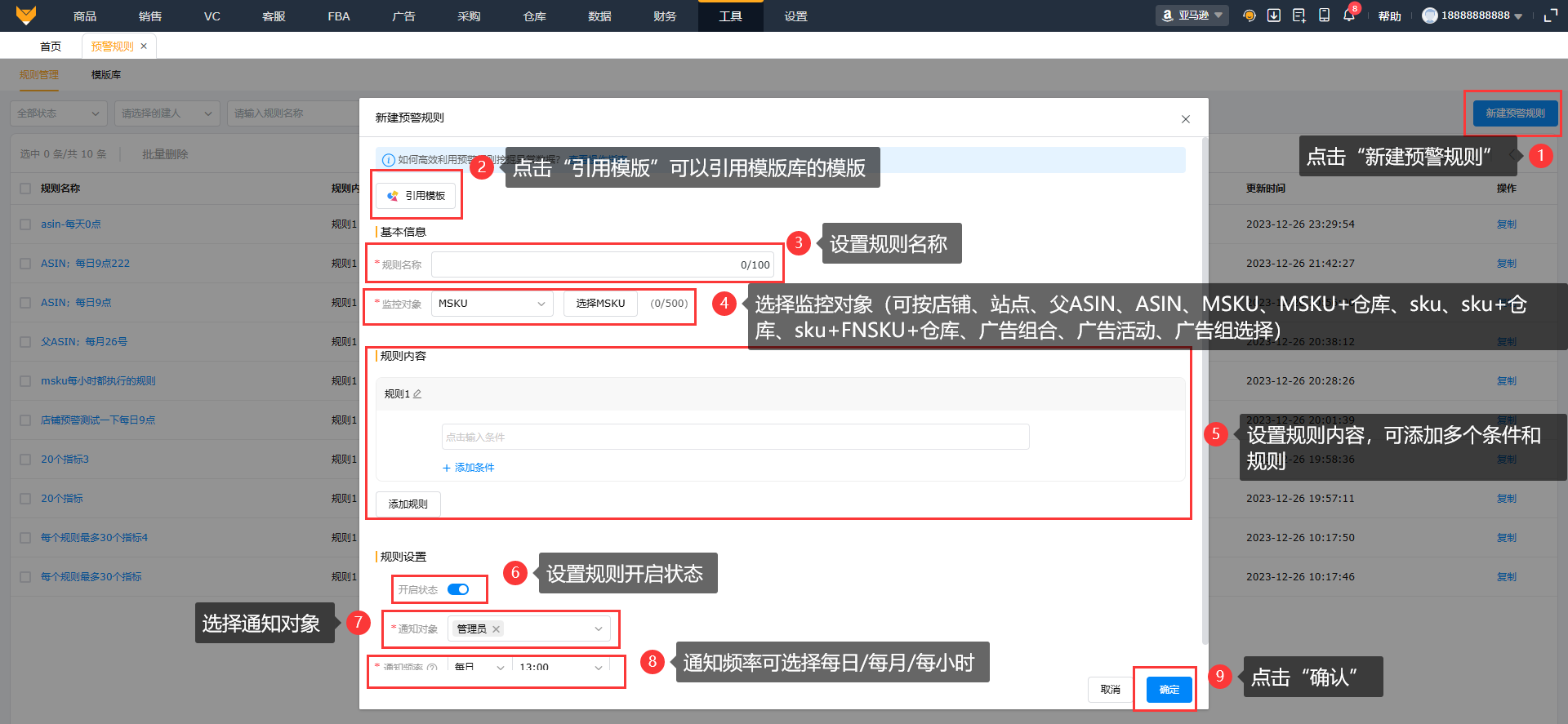Click the help question mark beside 通知频率
This screenshot has width=1568, height=724.
(432, 668)
